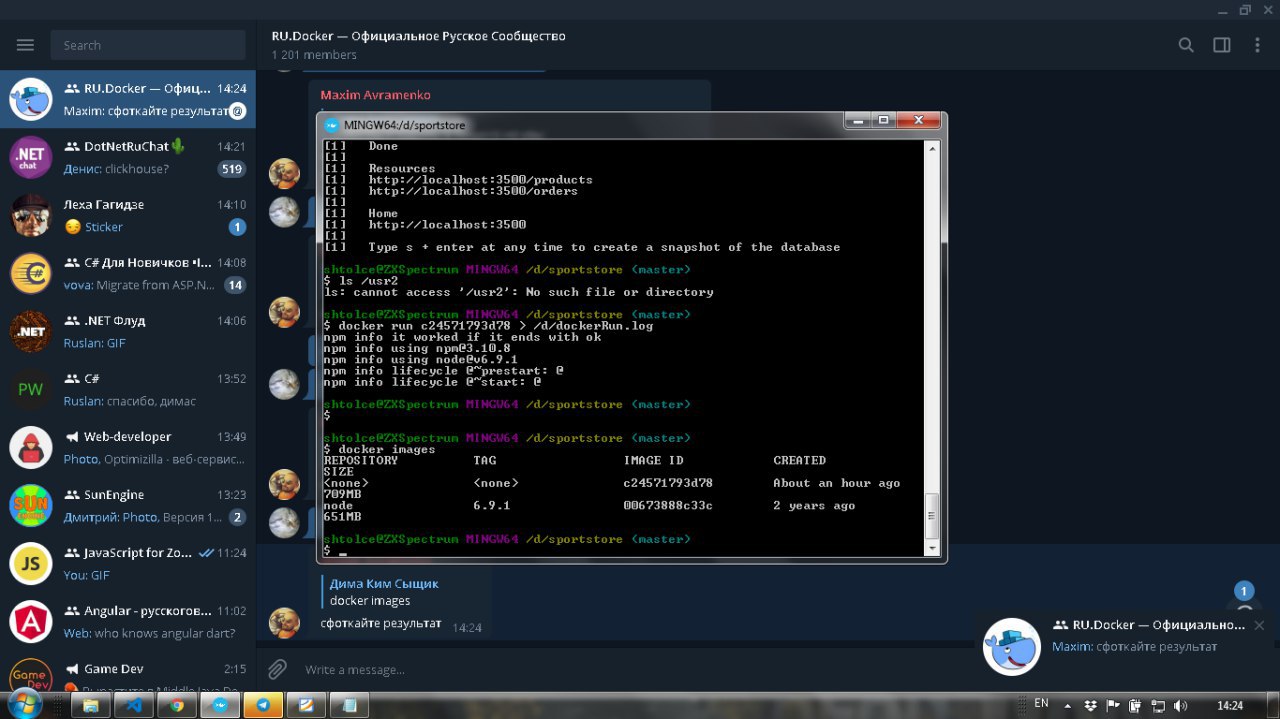Click the http://localhost:3500/products line in terminal
Viewport: 1280px width, 719px height.
(480, 180)
